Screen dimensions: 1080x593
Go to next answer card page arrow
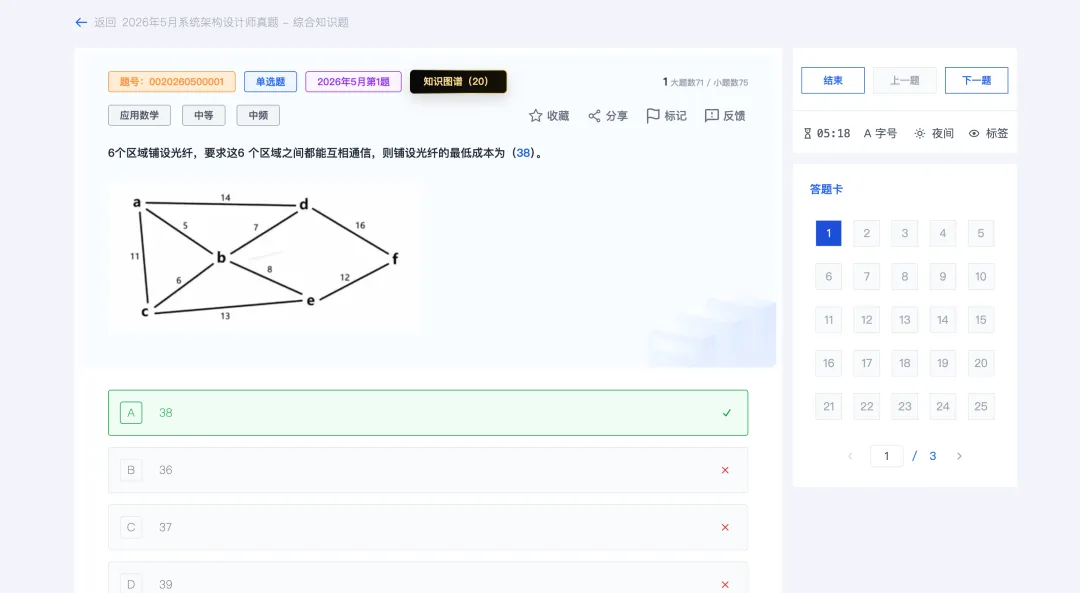[959, 456]
